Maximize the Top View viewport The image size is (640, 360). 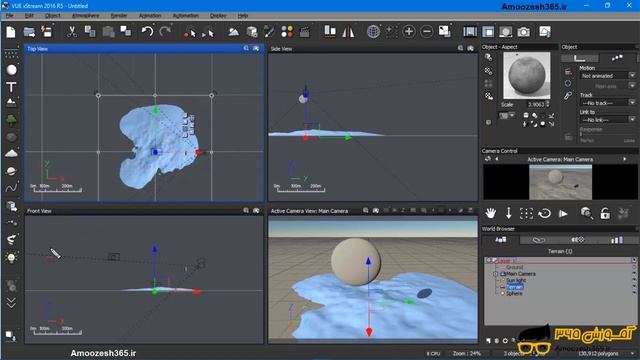(x=256, y=49)
